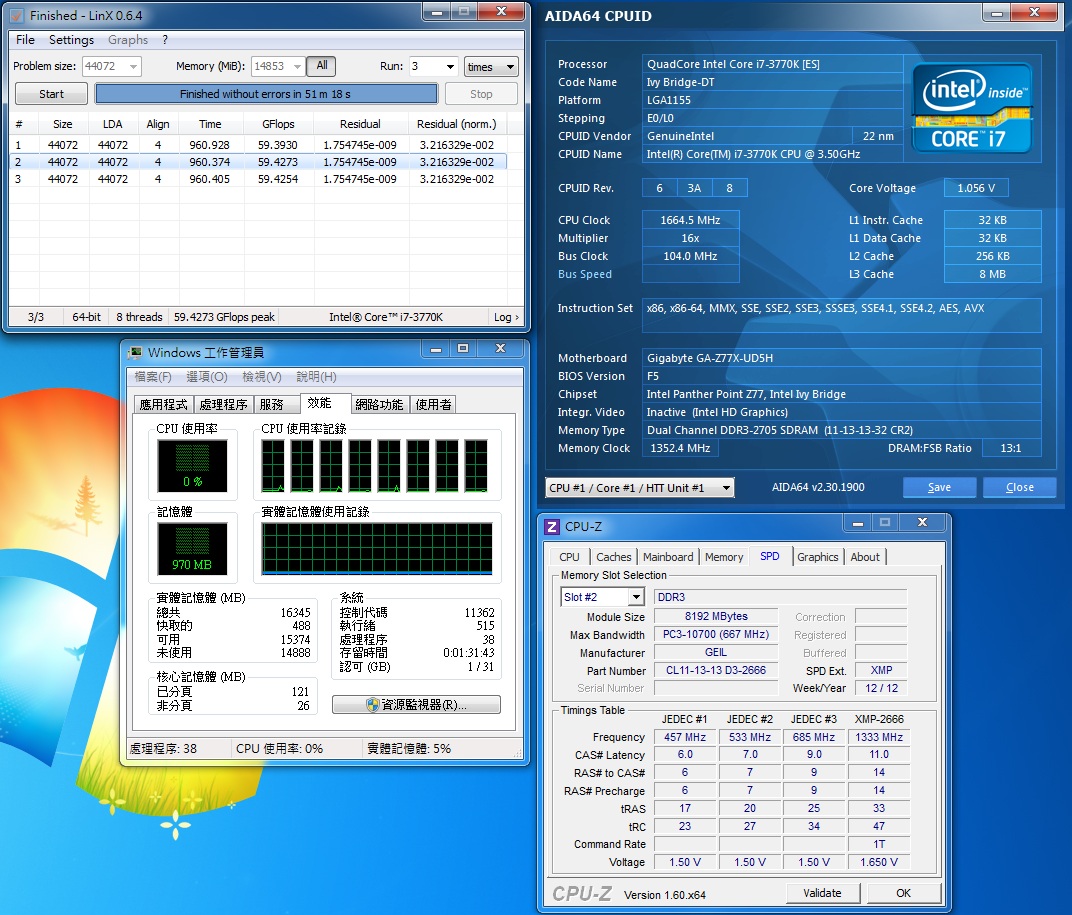Viewport: 1072px width, 915px height.
Task: Minimize the Task Manager window
Action: coord(436,349)
